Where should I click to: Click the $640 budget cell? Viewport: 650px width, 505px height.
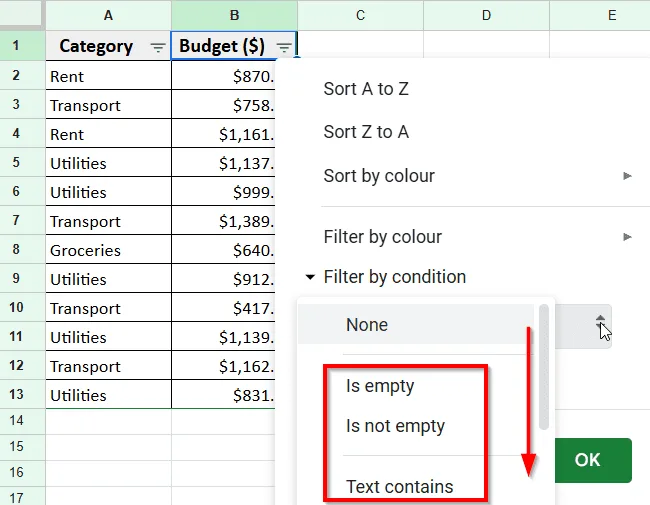223,250
